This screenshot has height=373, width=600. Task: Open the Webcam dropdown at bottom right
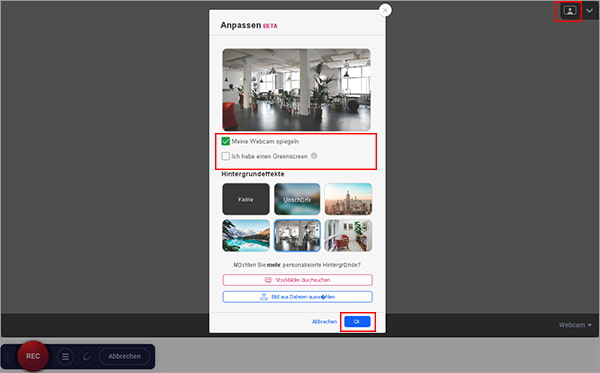point(575,325)
